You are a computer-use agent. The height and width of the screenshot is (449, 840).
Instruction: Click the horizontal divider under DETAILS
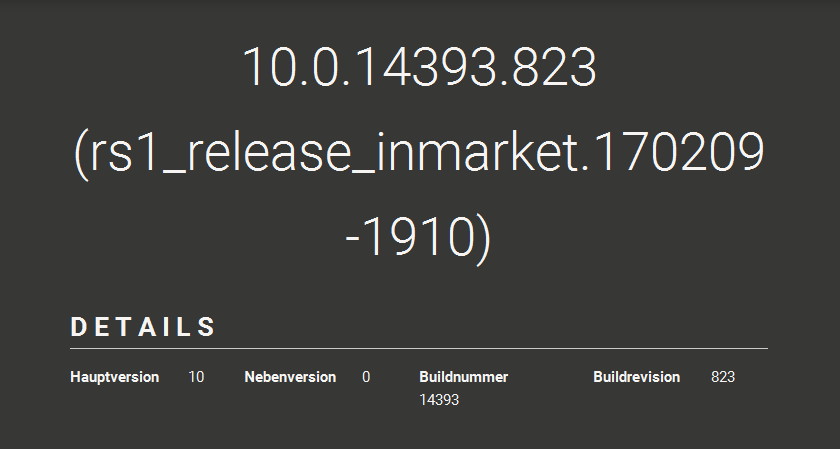[419, 349]
